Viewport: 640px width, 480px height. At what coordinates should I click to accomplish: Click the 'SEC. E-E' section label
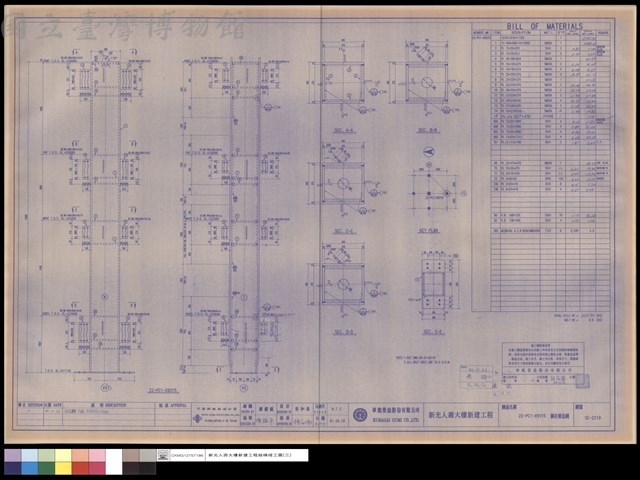[x=433, y=332]
